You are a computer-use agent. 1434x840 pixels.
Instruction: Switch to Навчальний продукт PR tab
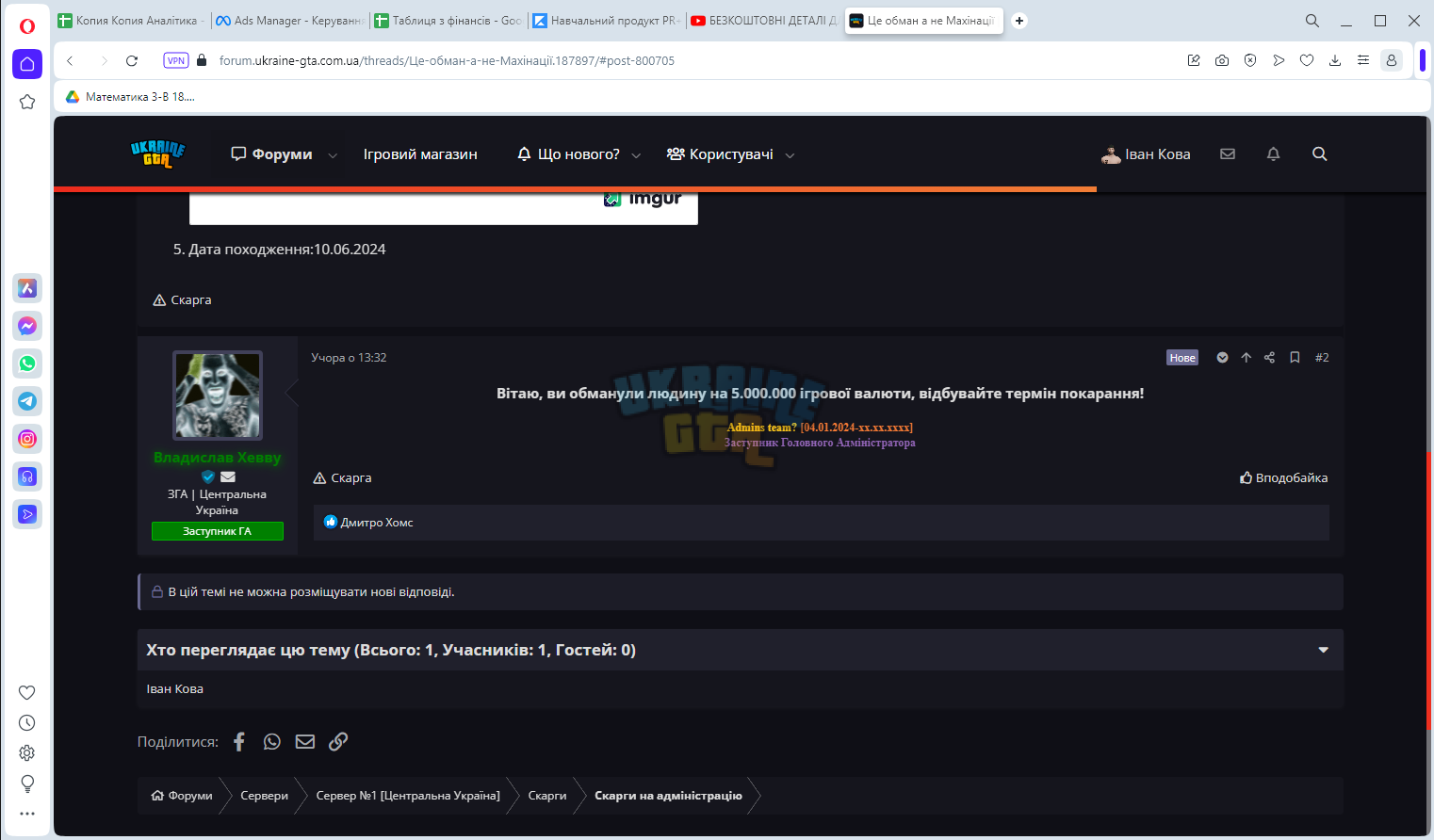coord(605,21)
